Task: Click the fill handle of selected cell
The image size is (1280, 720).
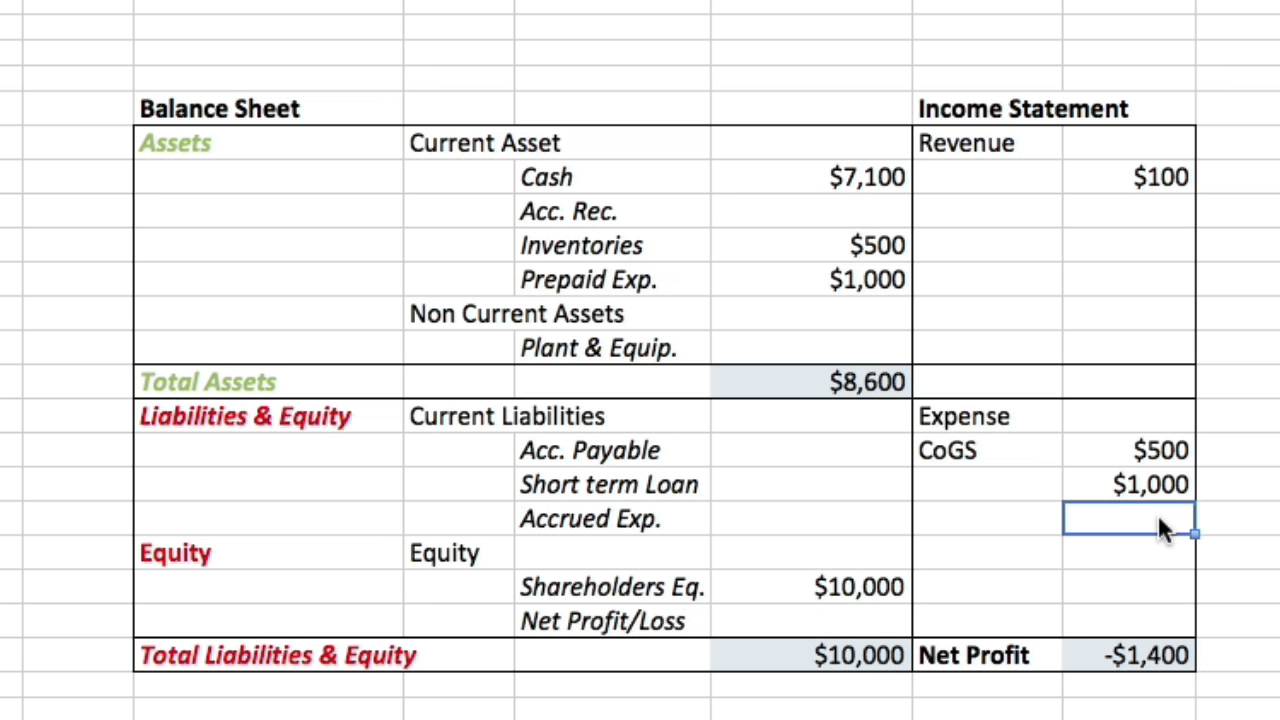Action: (1195, 535)
